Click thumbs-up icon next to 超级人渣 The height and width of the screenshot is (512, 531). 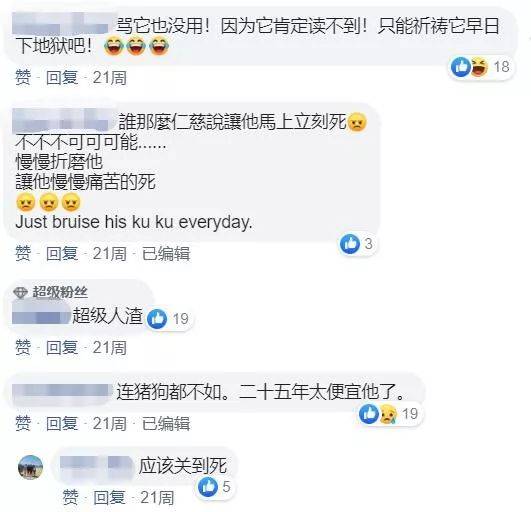[157, 319]
